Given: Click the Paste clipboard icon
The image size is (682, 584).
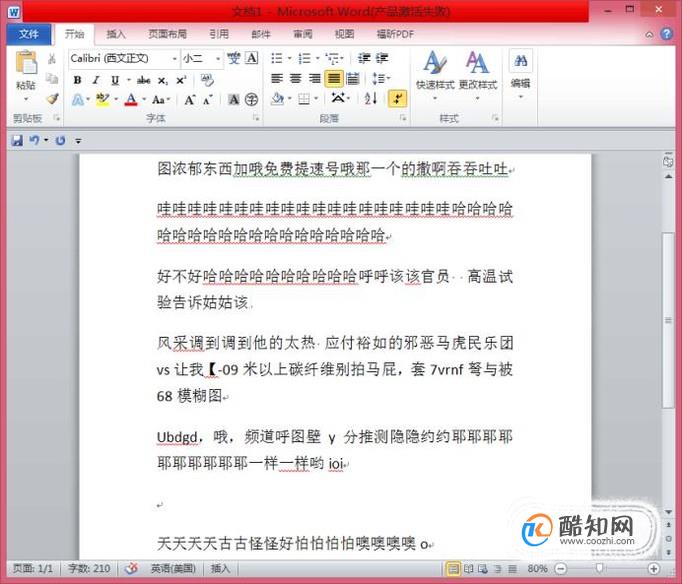Looking at the screenshot, I should pyautogui.click(x=26, y=63).
